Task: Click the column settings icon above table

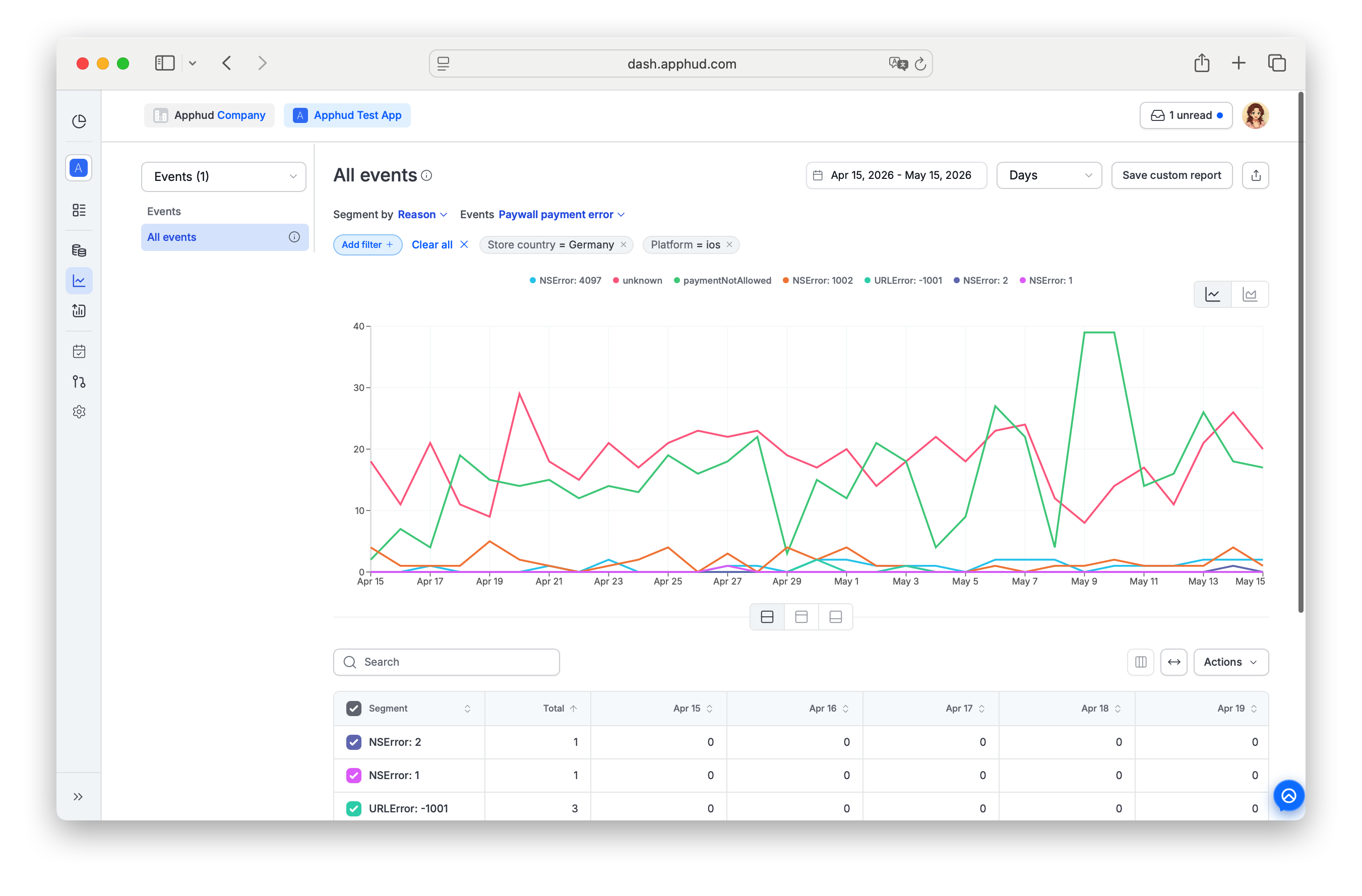Action: [x=1141, y=662]
